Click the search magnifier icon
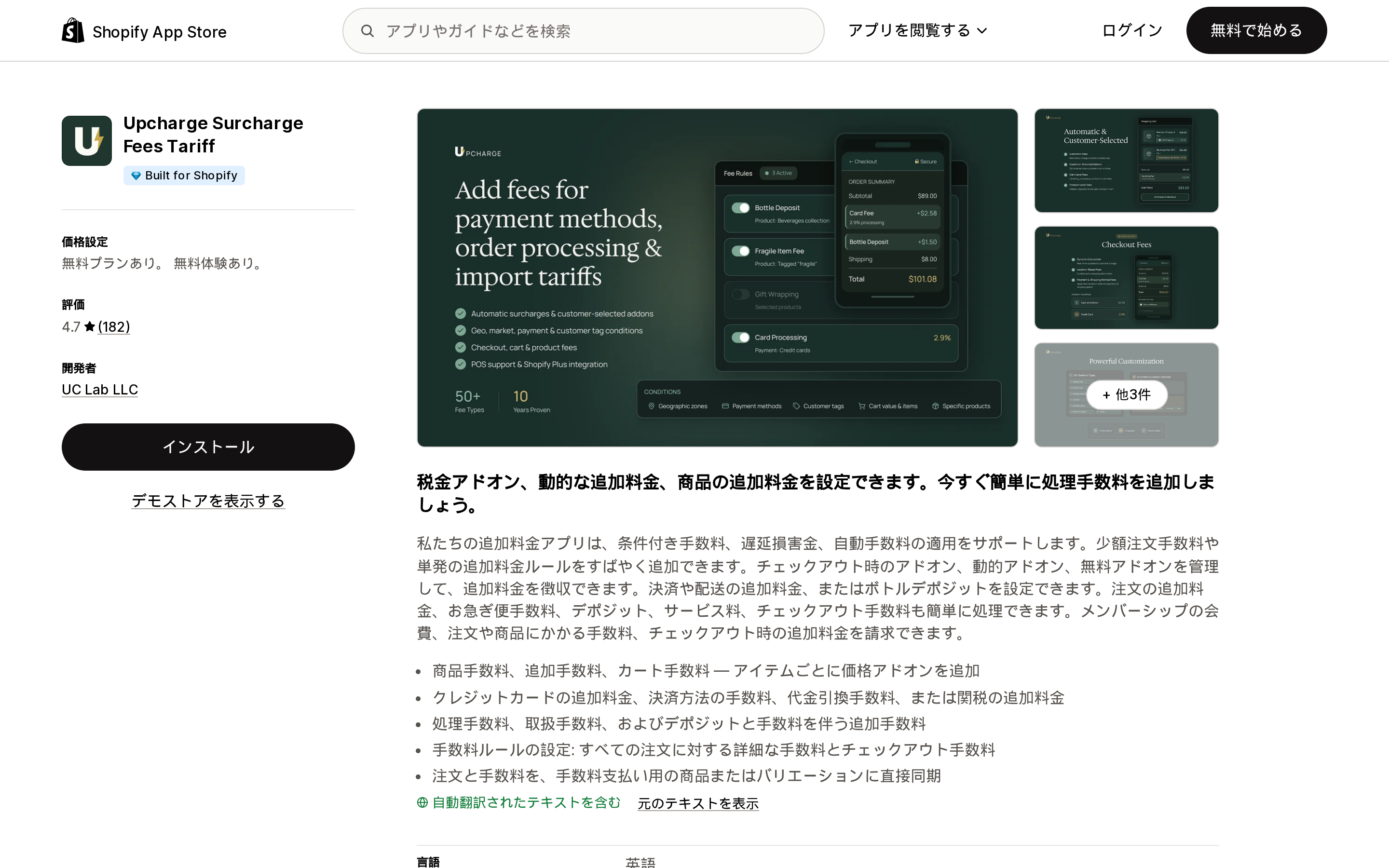Screen dimensions: 1389x868 pos(368,31)
